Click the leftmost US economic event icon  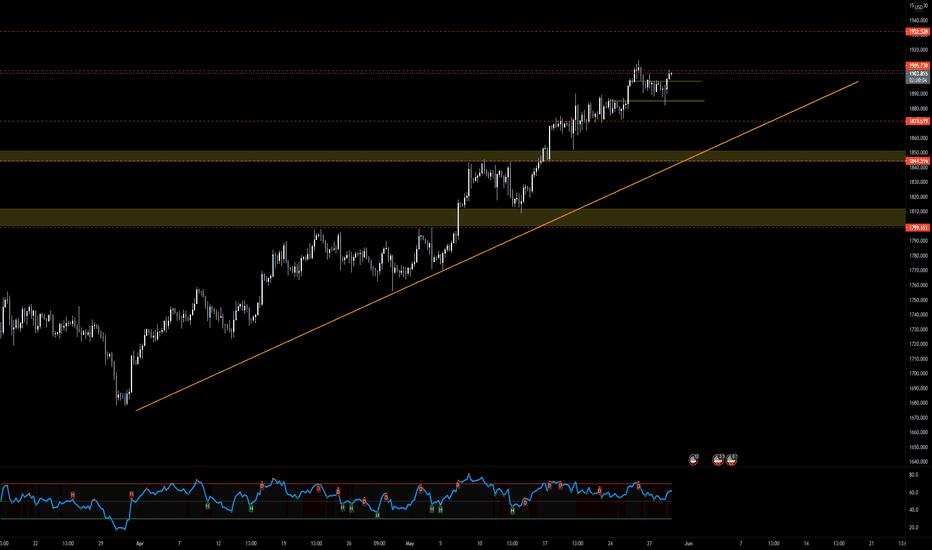(693, 459)
